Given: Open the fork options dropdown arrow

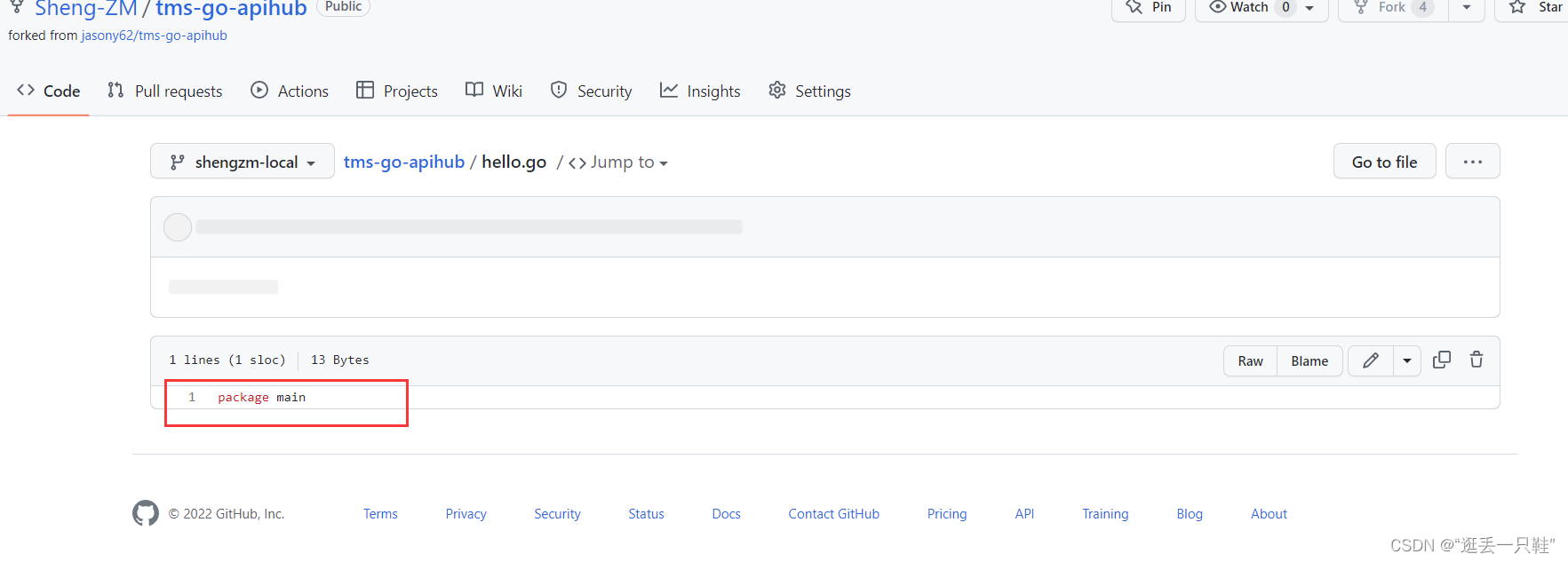Looking at the screenshot, I should pyautogui.click(x=1467, y=8).
